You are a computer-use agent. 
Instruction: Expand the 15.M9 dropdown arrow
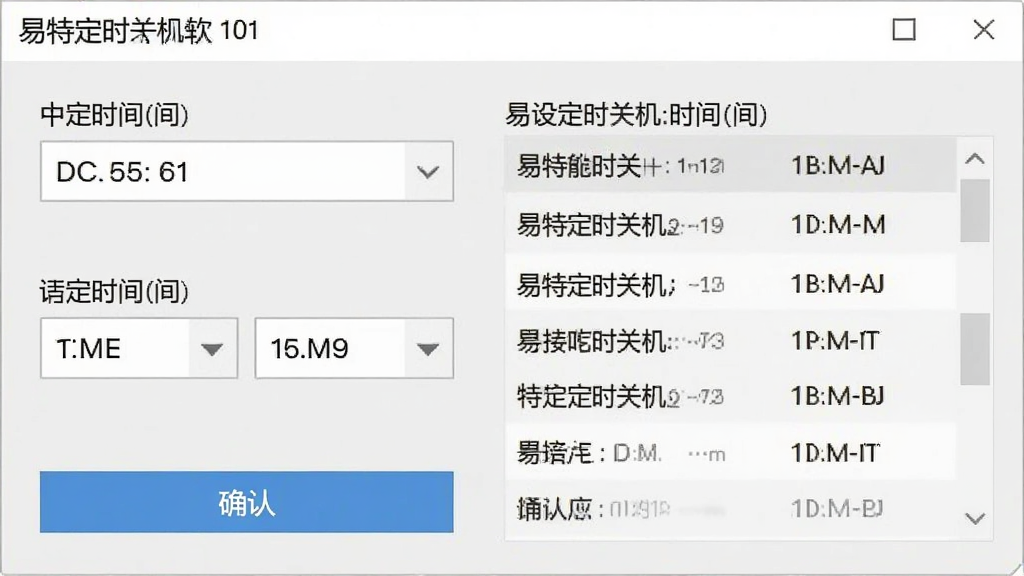coord(428,349)
